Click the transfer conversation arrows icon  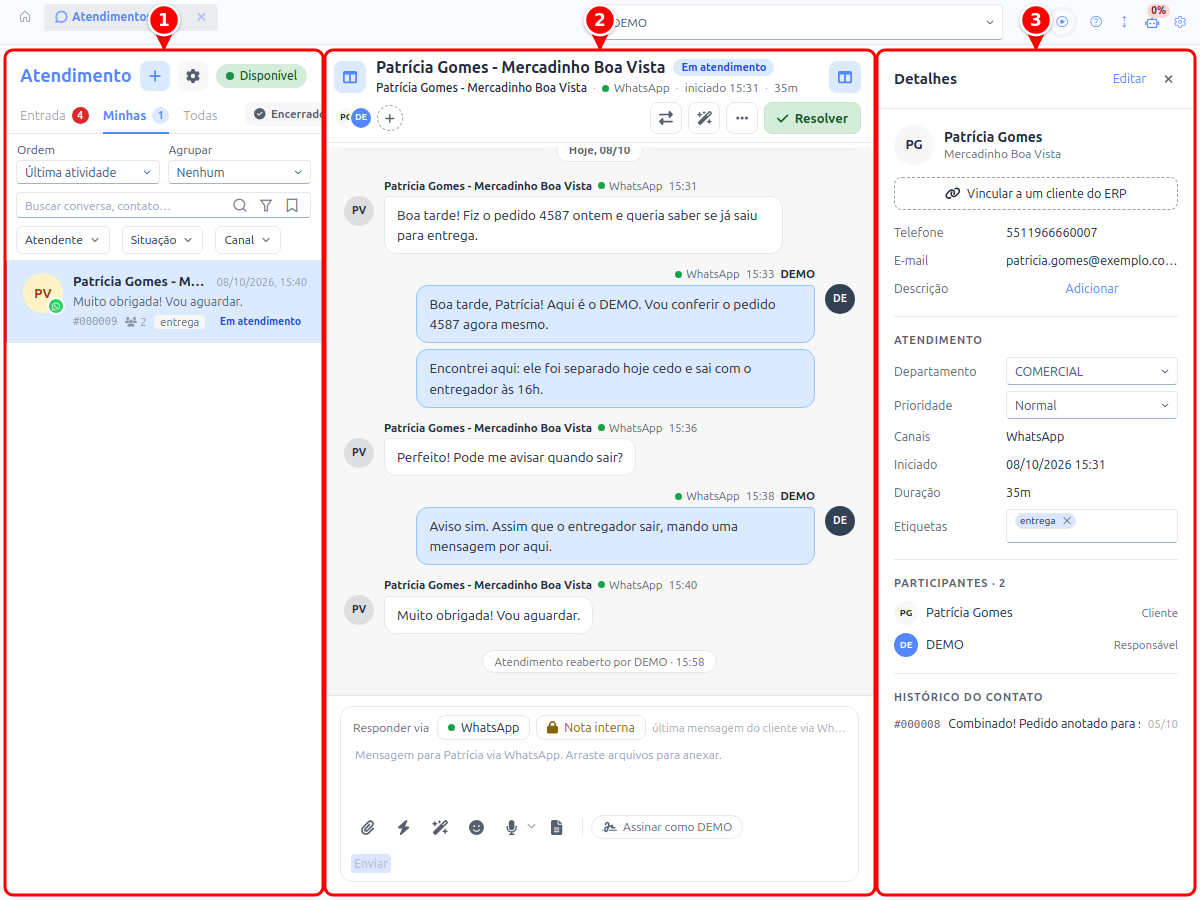665,118
